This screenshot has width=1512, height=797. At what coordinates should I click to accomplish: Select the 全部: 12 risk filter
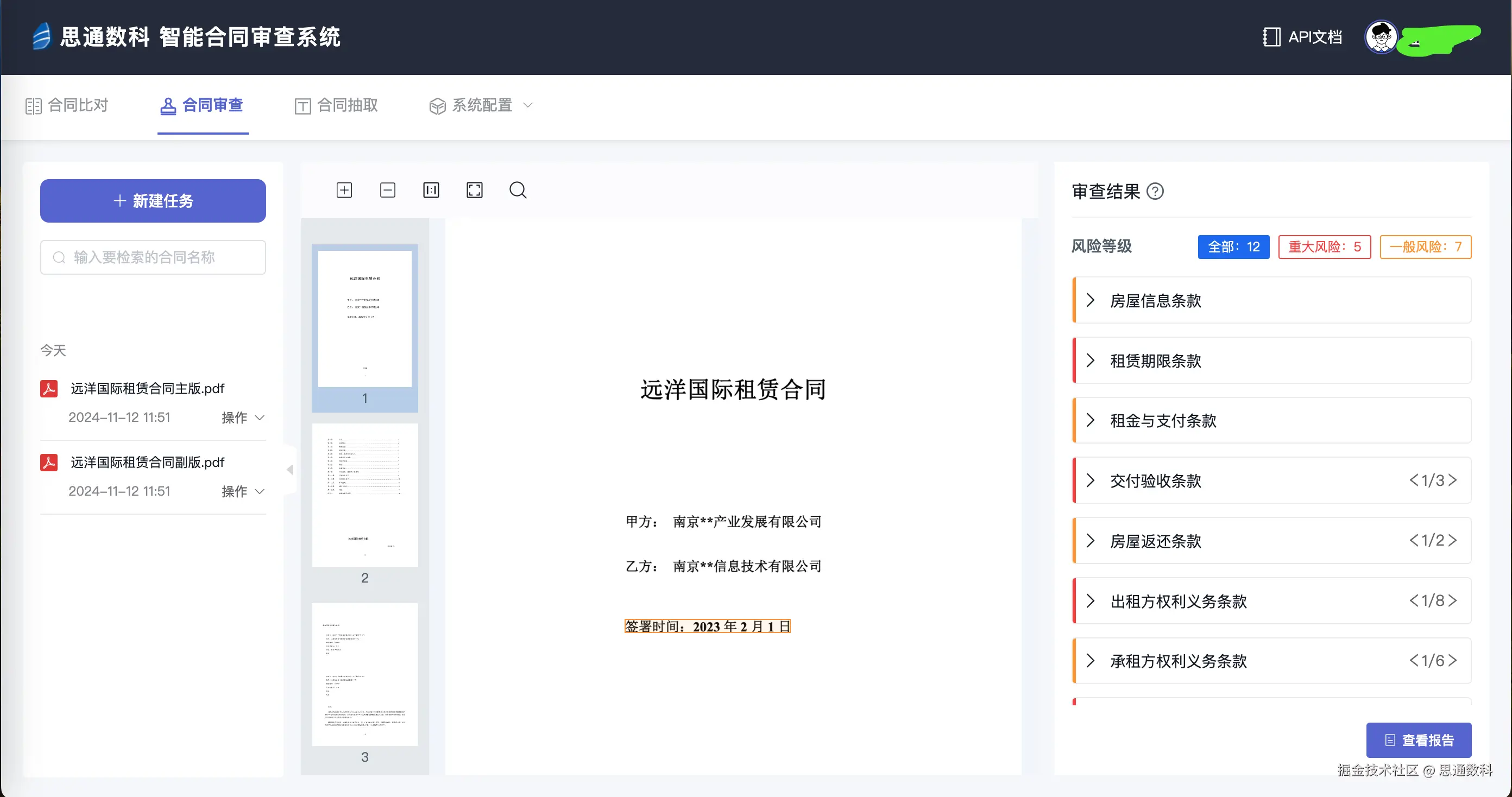click(1233, 247)
